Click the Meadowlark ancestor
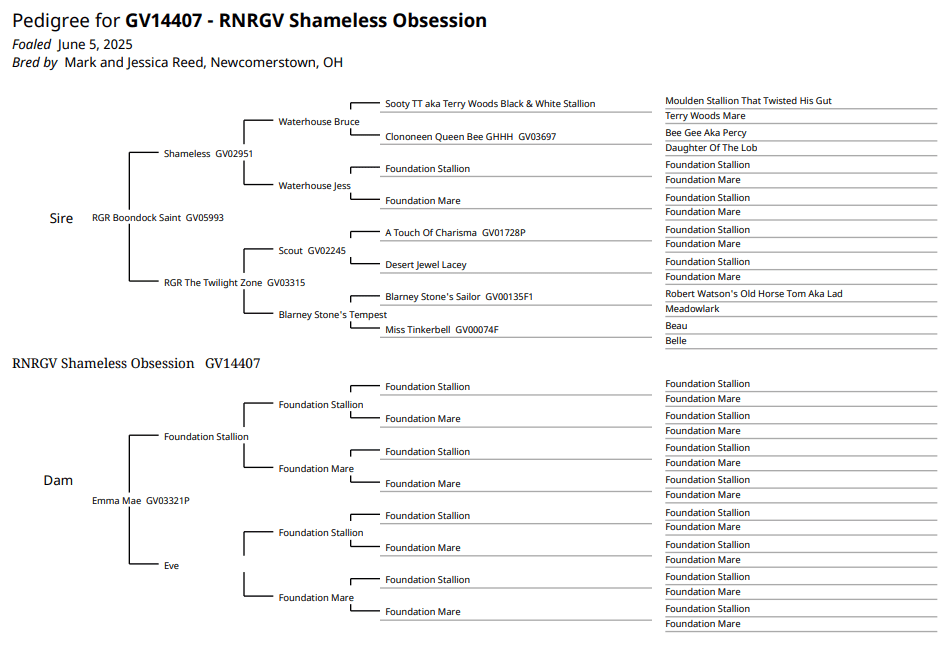 (x=692, y=309)
